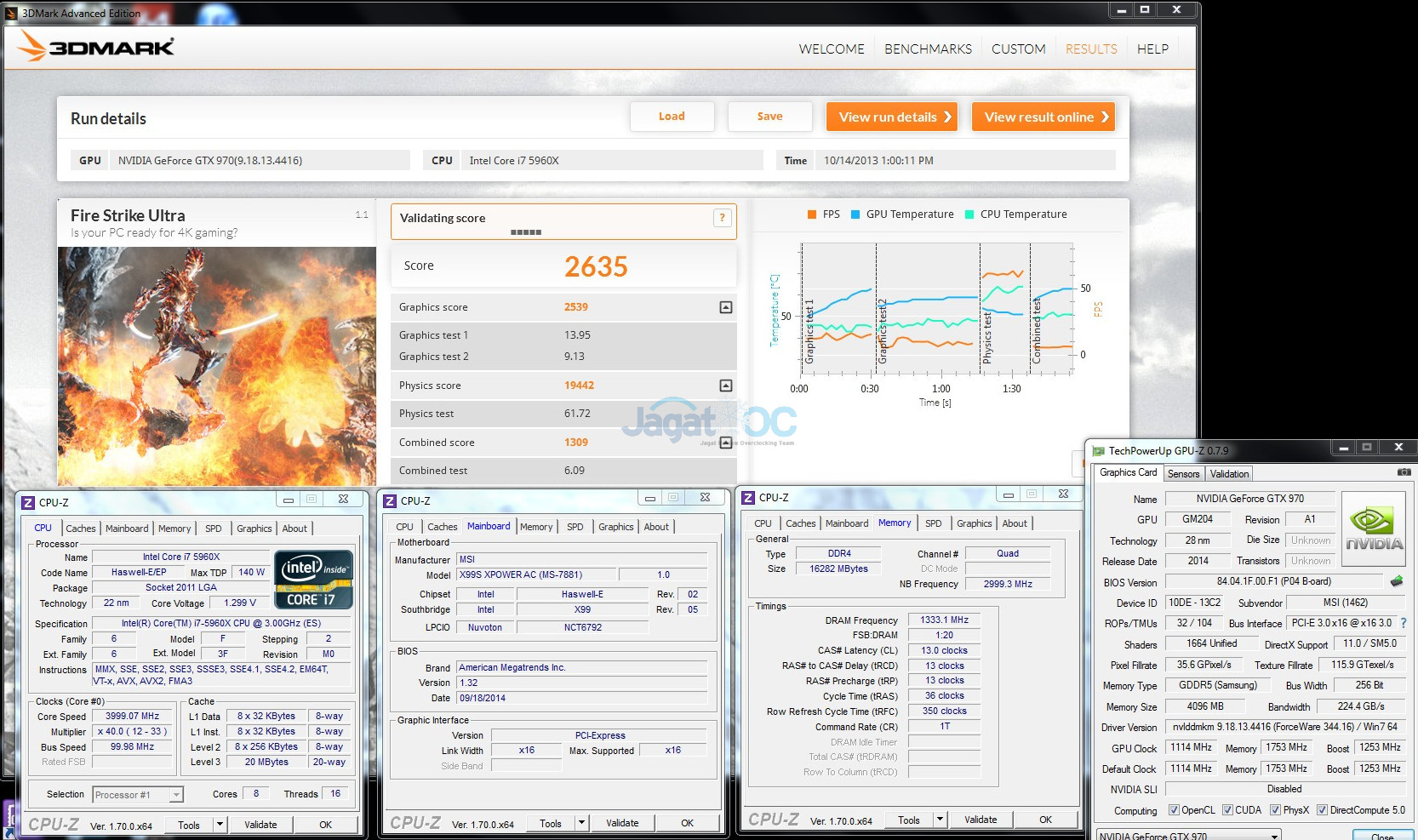Click the View result online button

1043,117
